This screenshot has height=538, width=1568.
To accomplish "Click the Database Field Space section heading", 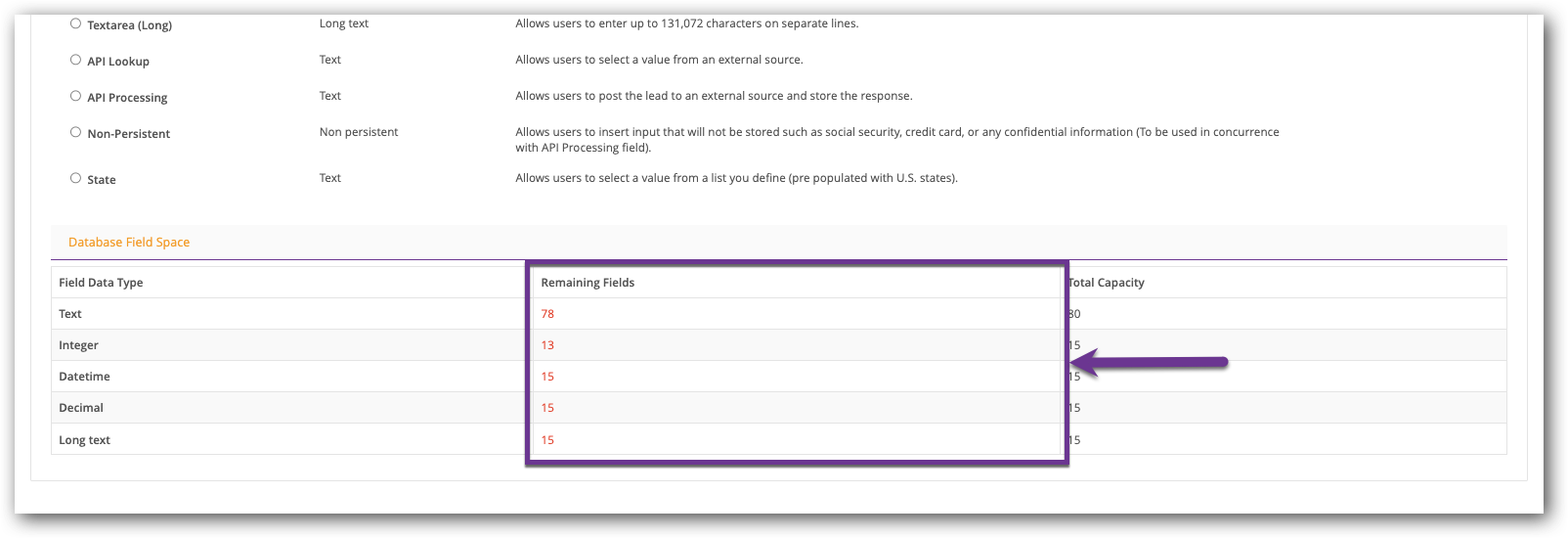I will (x=129, y=243).
